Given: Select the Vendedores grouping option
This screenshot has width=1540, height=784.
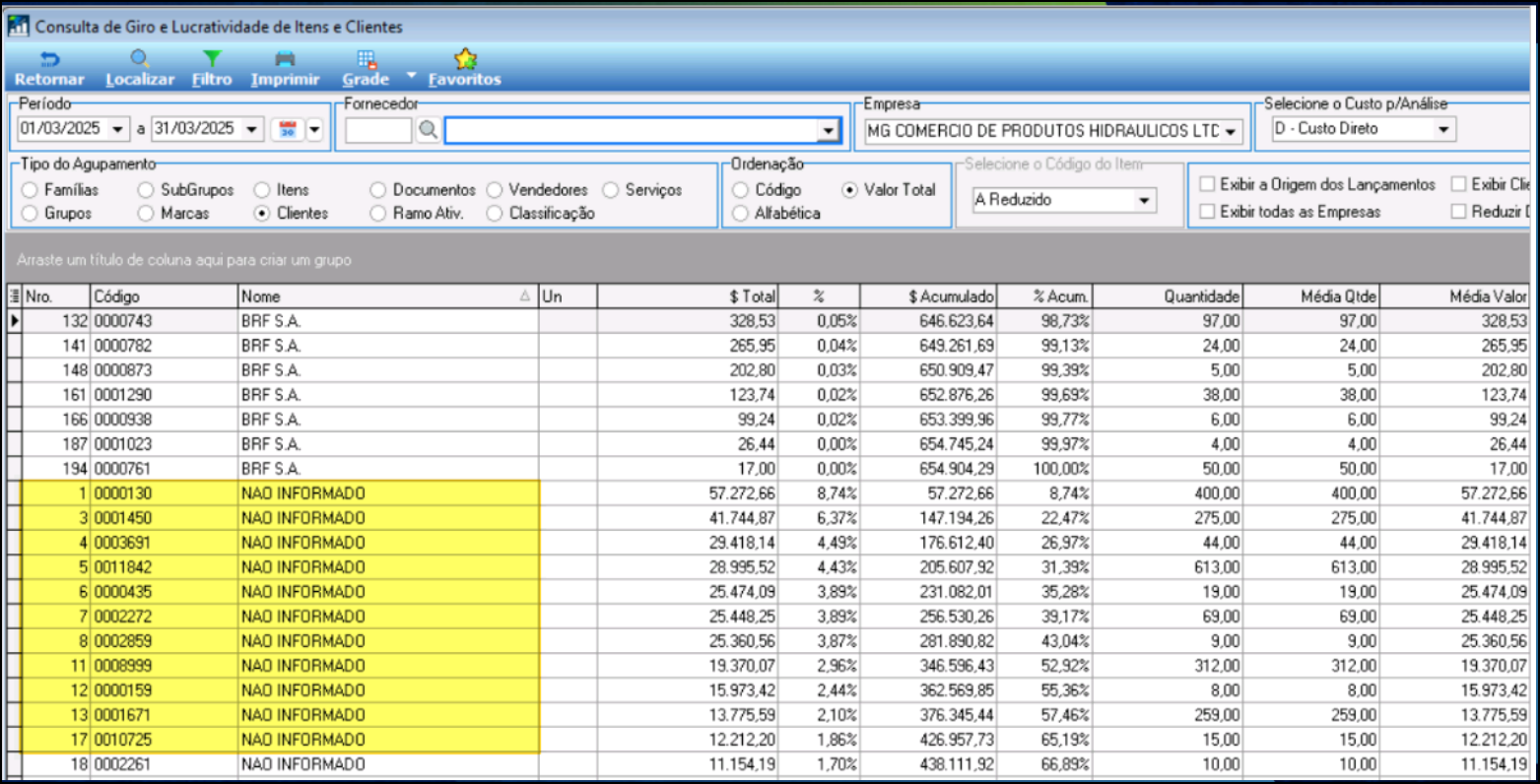Looking at the screenshot, I should [x=538, y=189].
